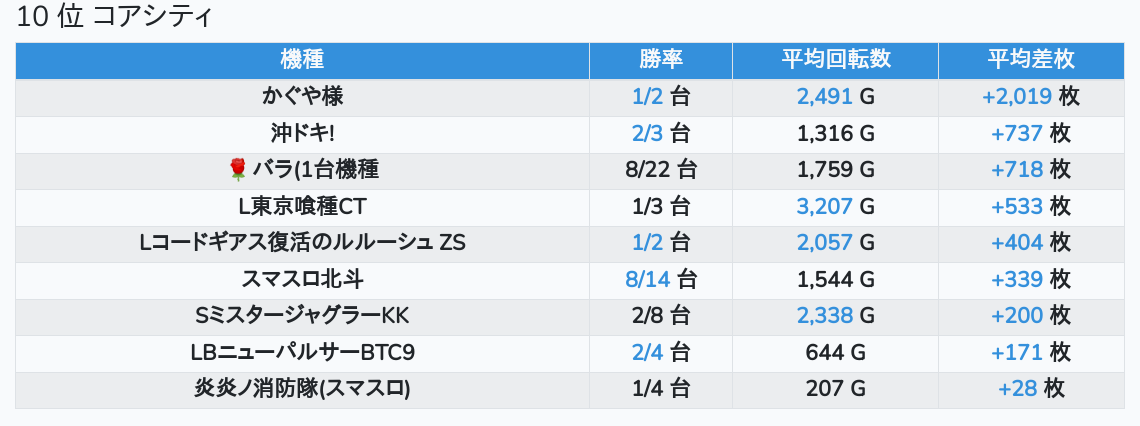Click 3,207 G spin count value
Screen dimensions: 1140x426
pos(835,206)
